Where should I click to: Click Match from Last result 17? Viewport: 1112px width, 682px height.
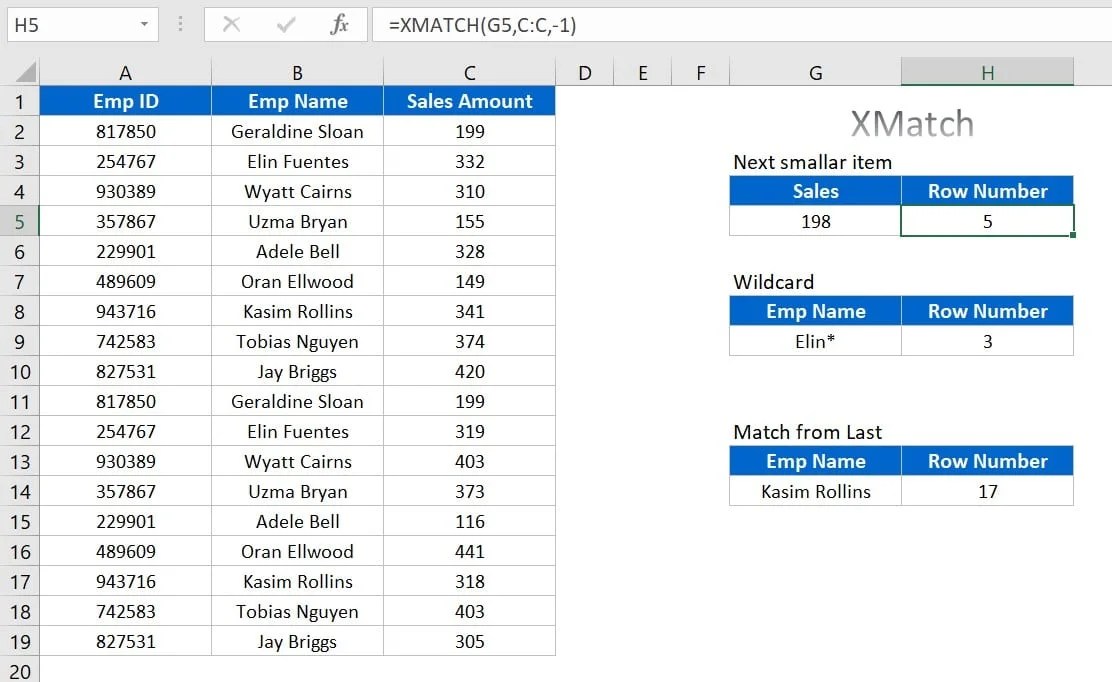click(987, 491)
